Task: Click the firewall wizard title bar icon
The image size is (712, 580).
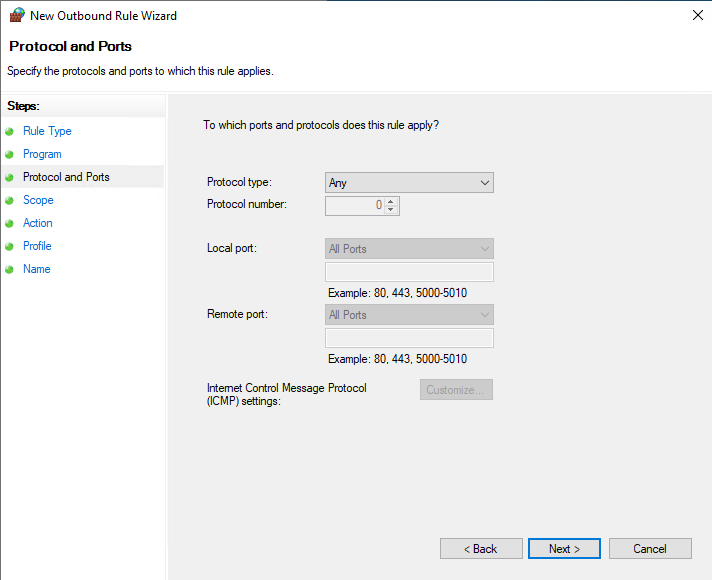Action: [x=16, y=16]
